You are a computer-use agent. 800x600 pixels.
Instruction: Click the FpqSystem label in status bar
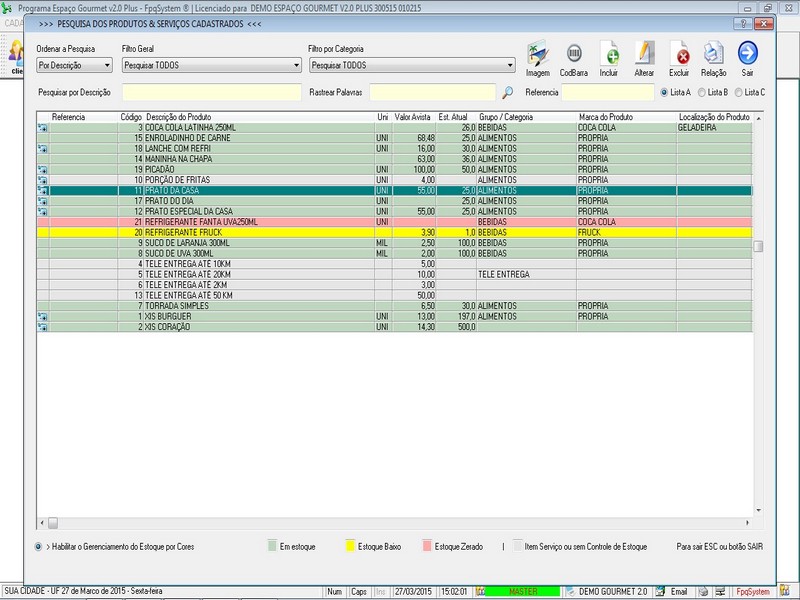point(753,592)
